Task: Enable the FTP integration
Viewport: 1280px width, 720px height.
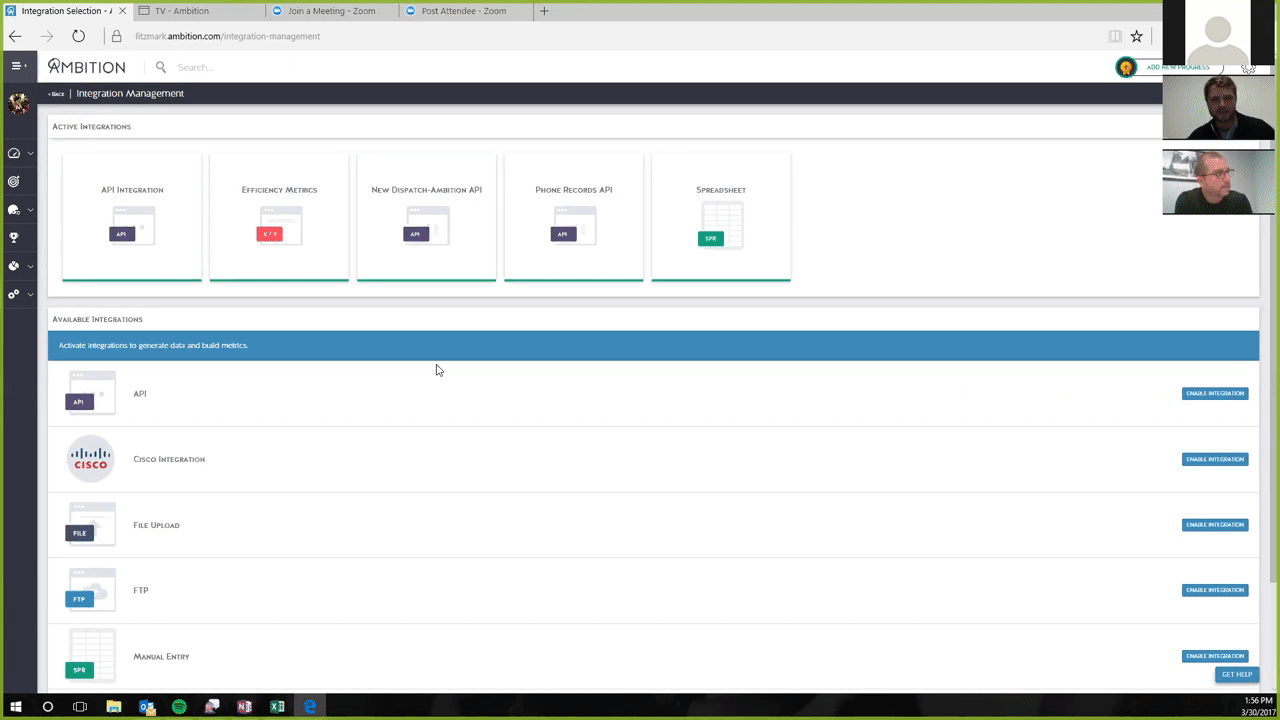Action: (x=1214, y=590)
